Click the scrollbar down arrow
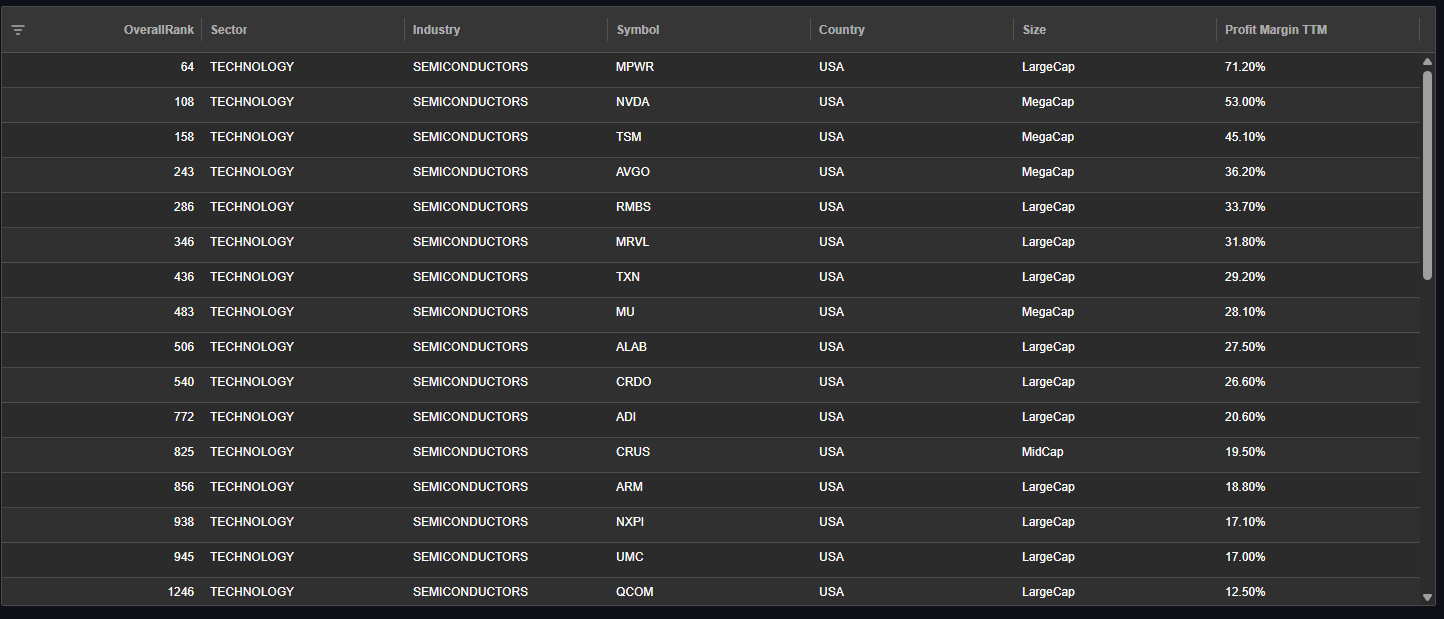Image resolution: width=1444 pixels, height=619 pixels. tap(1428, 597)
